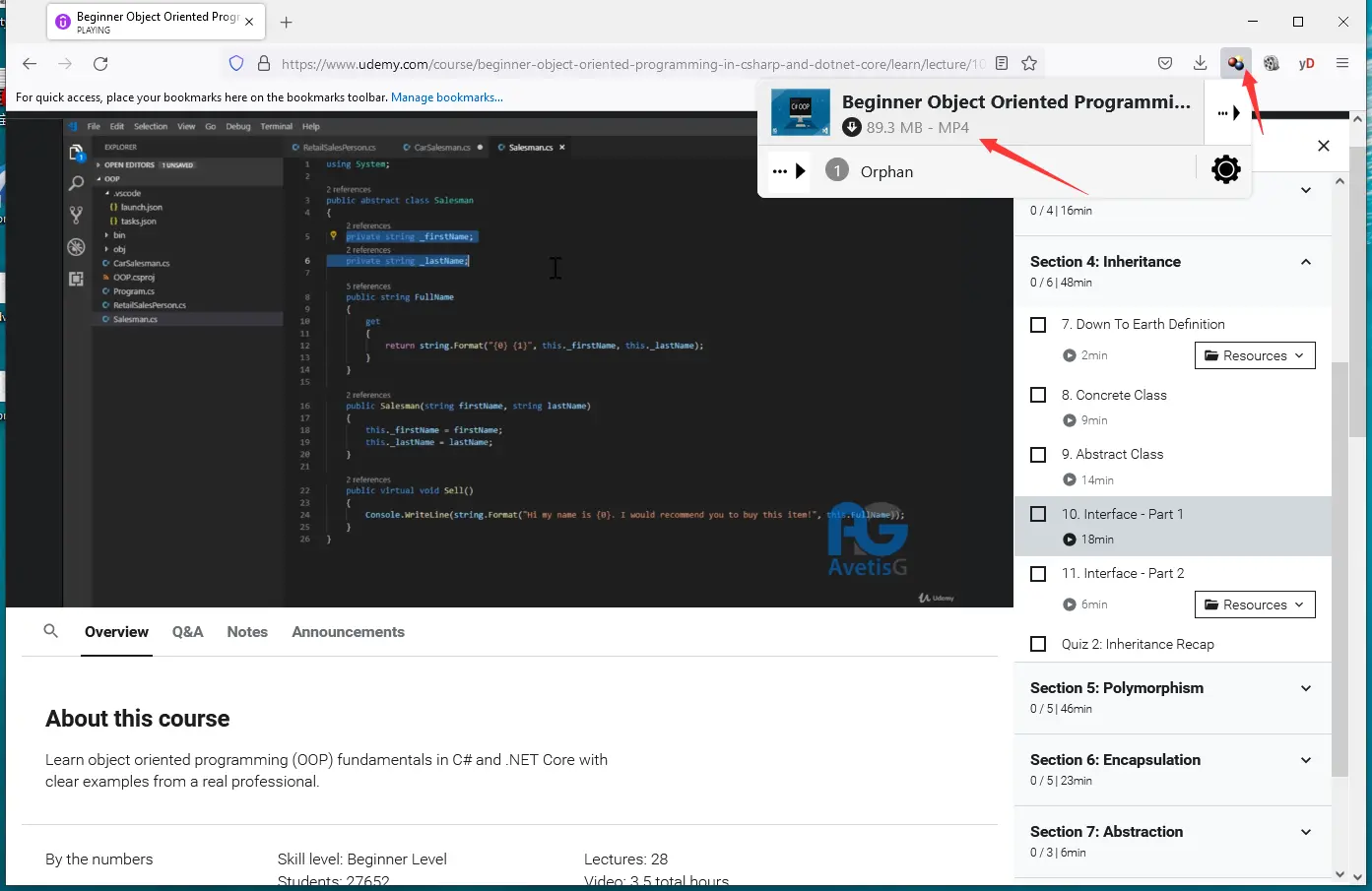Image resolution: width=1372 pixels, height=891 pixels.
Task: Open the Source Control icon in VS Code
Action: [x=76, y=214]
